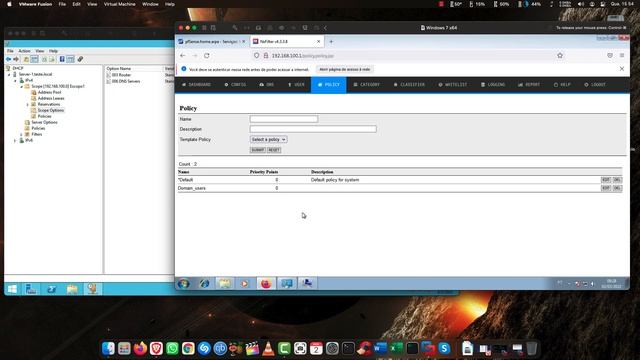Open the Classifier nav item
The image size is (640, 360).
click(x=409, y=84)
